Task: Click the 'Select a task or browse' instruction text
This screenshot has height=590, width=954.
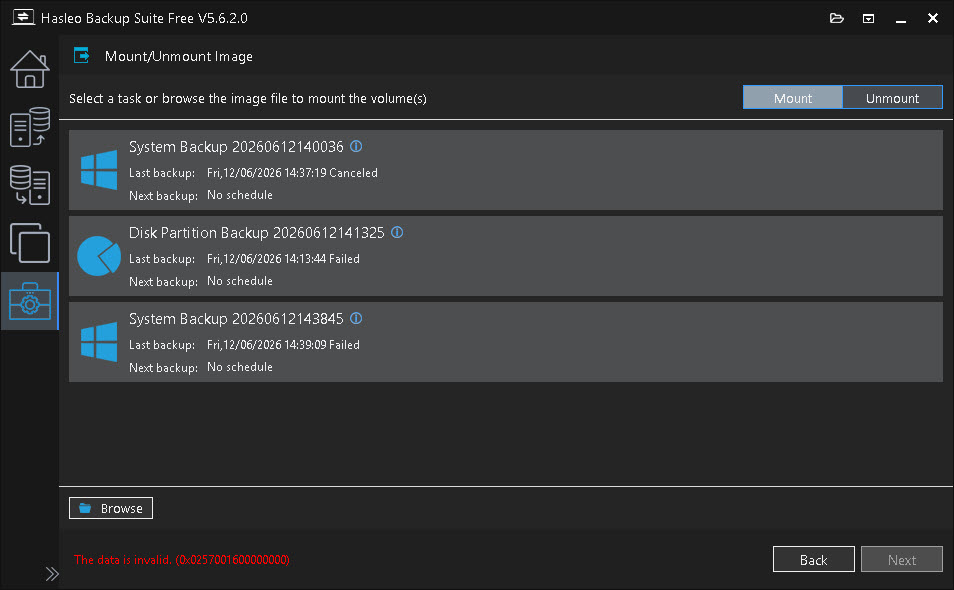Action: (x=248, y=99)
